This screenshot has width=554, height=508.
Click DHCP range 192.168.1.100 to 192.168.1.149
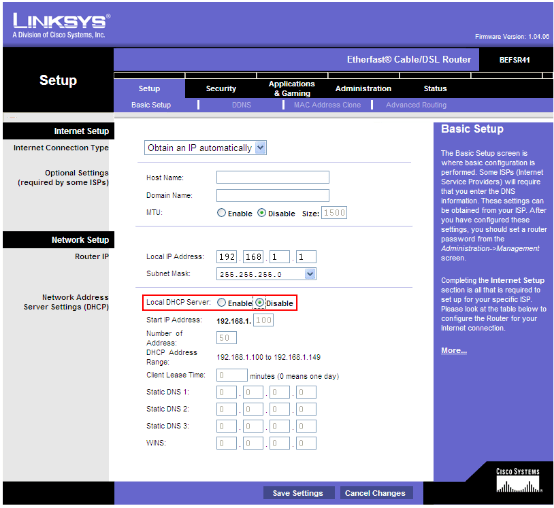click(269, 357)
